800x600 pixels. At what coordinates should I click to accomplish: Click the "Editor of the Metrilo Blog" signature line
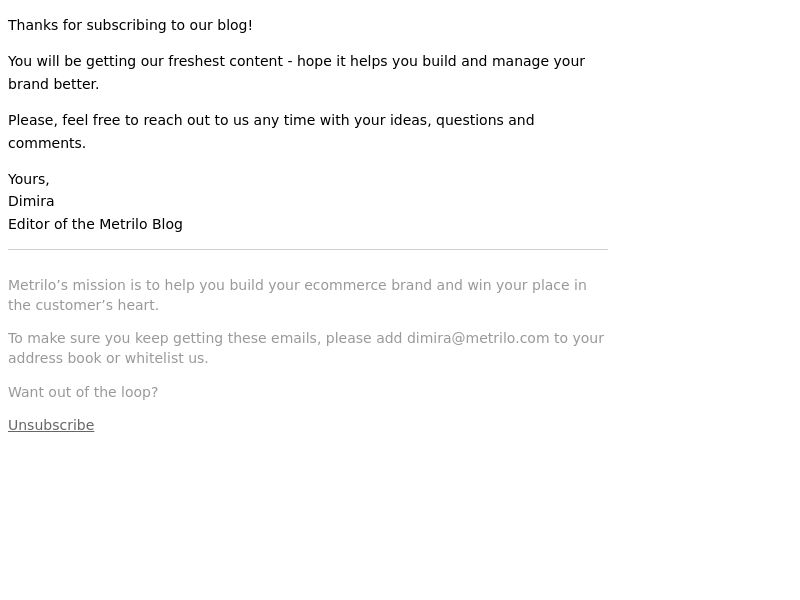pos(95,224)
